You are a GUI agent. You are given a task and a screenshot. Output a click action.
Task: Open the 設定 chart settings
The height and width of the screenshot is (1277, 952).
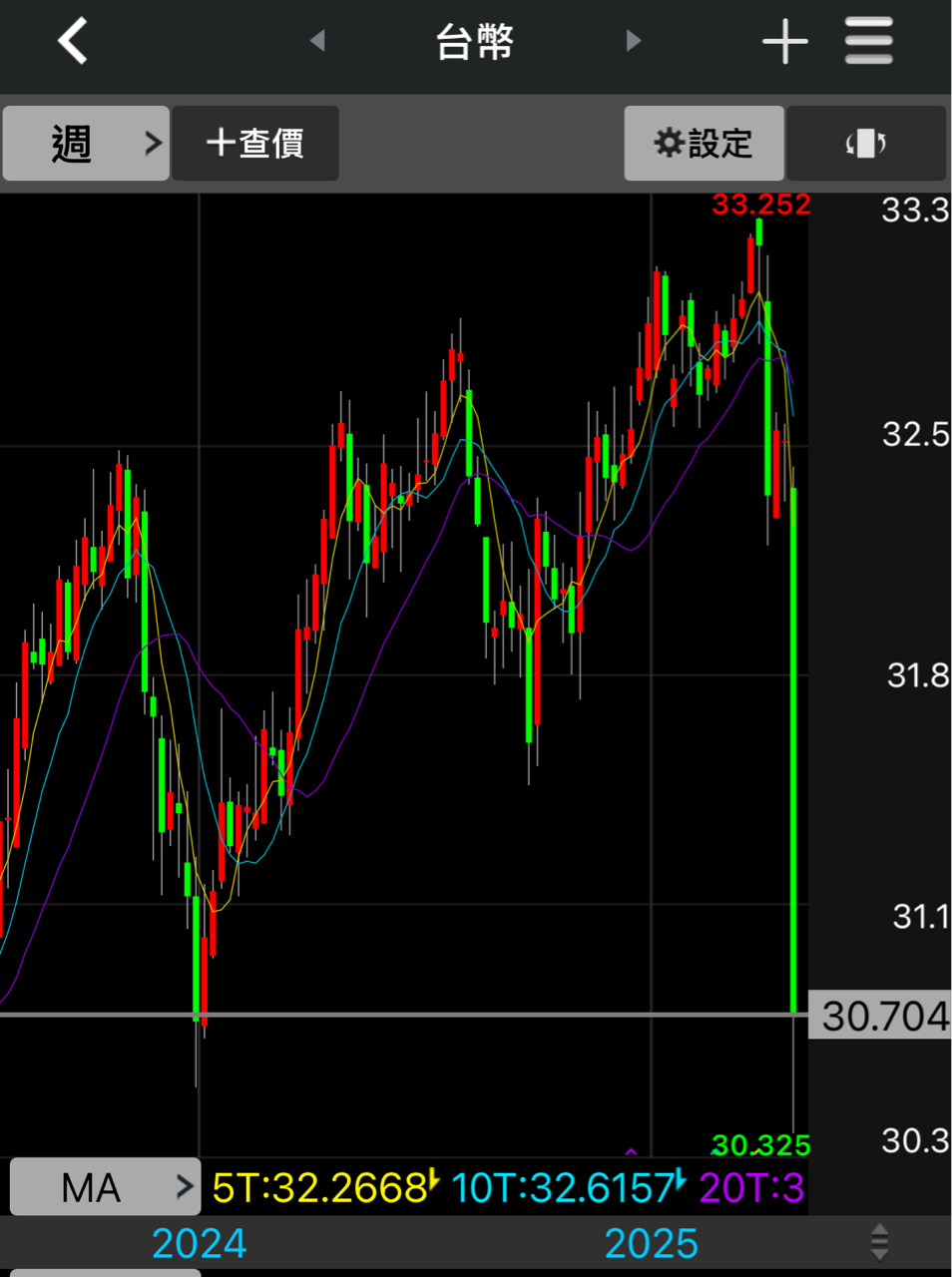pos(704,144)
